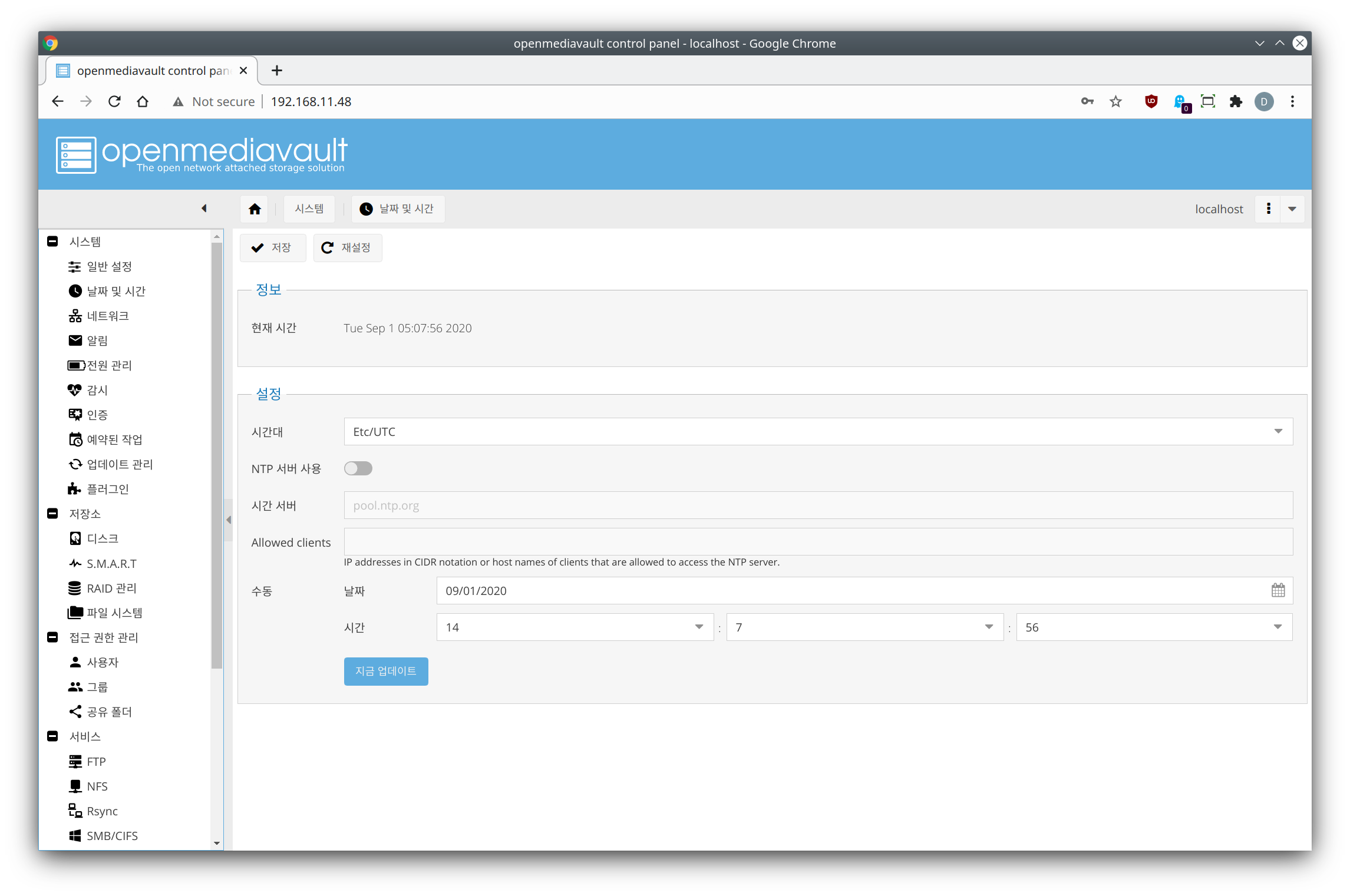The width and height of the screenshot is (1350, 896).
Task: Click the 시스템 breadcrumb tab
Action: 309,209
